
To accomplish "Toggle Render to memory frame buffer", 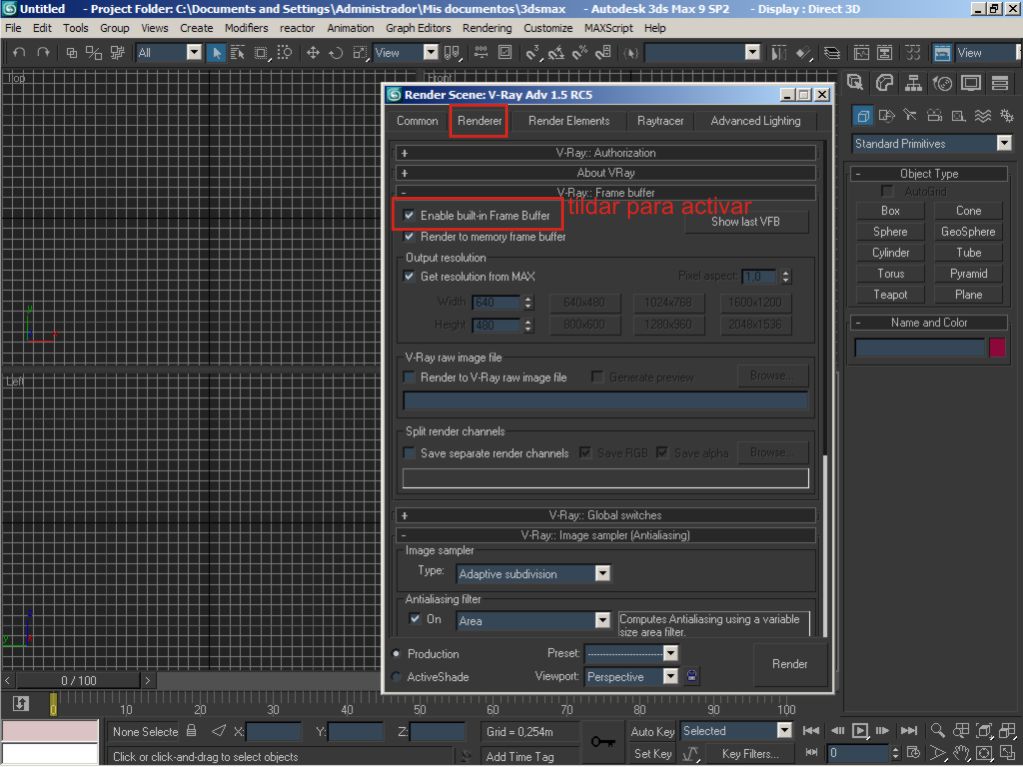I will [x=409, y=237].
